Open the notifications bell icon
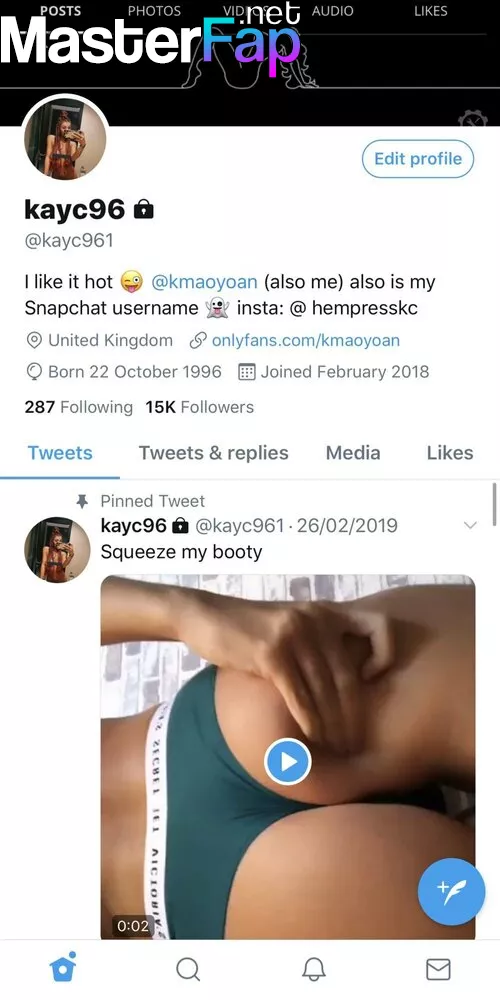The height and width of the screenshot is (1000, 500). pyautogui.click(x=313, y=970)
